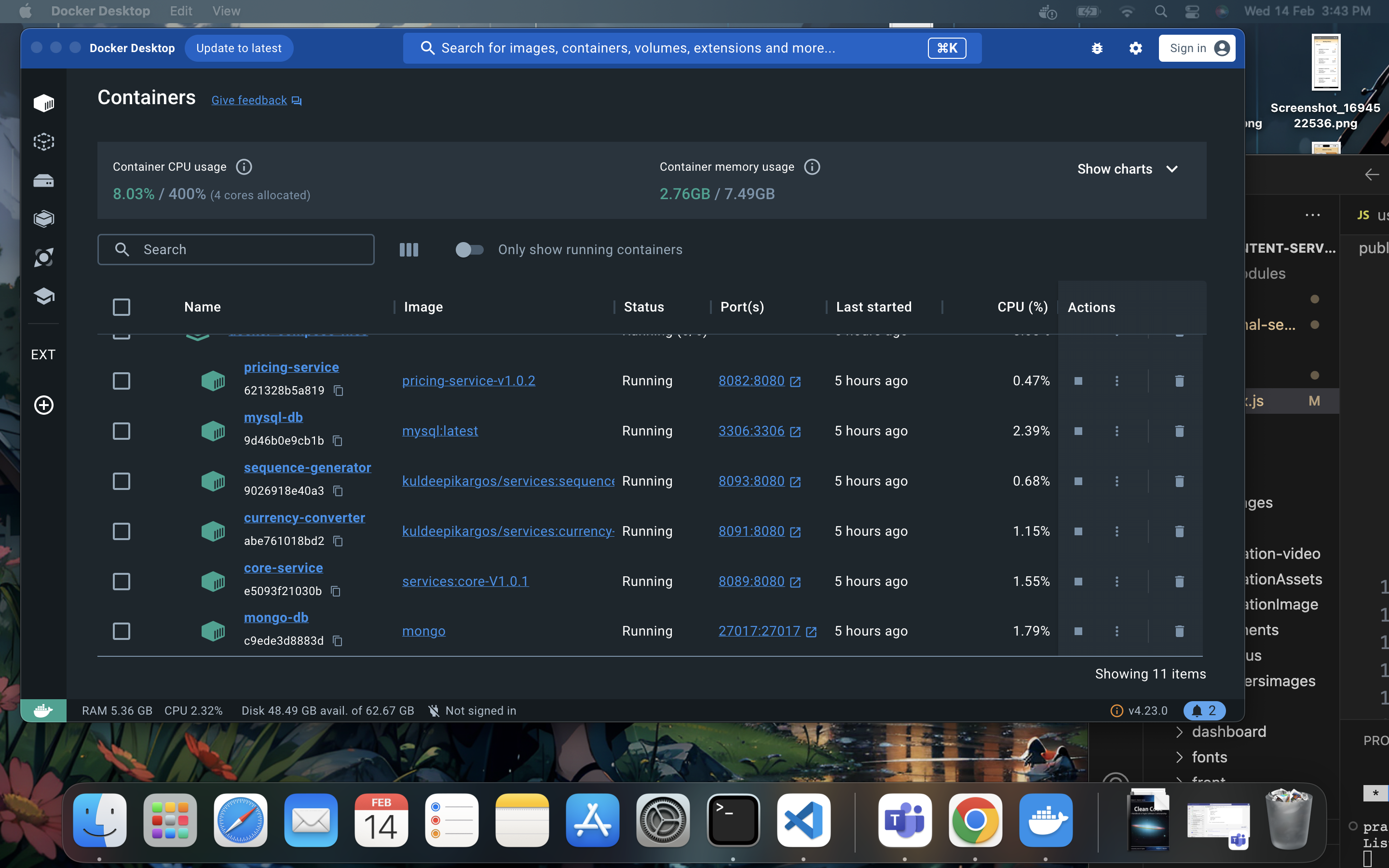Delete the currency-converter container
The height and width of the screenshot is (868, 1389).
pos(1179,531)
